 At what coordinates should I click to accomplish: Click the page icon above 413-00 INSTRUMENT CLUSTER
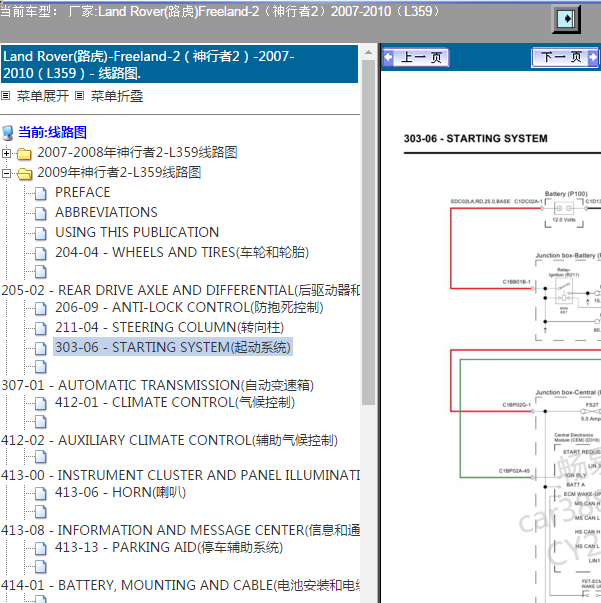(40, 457)
